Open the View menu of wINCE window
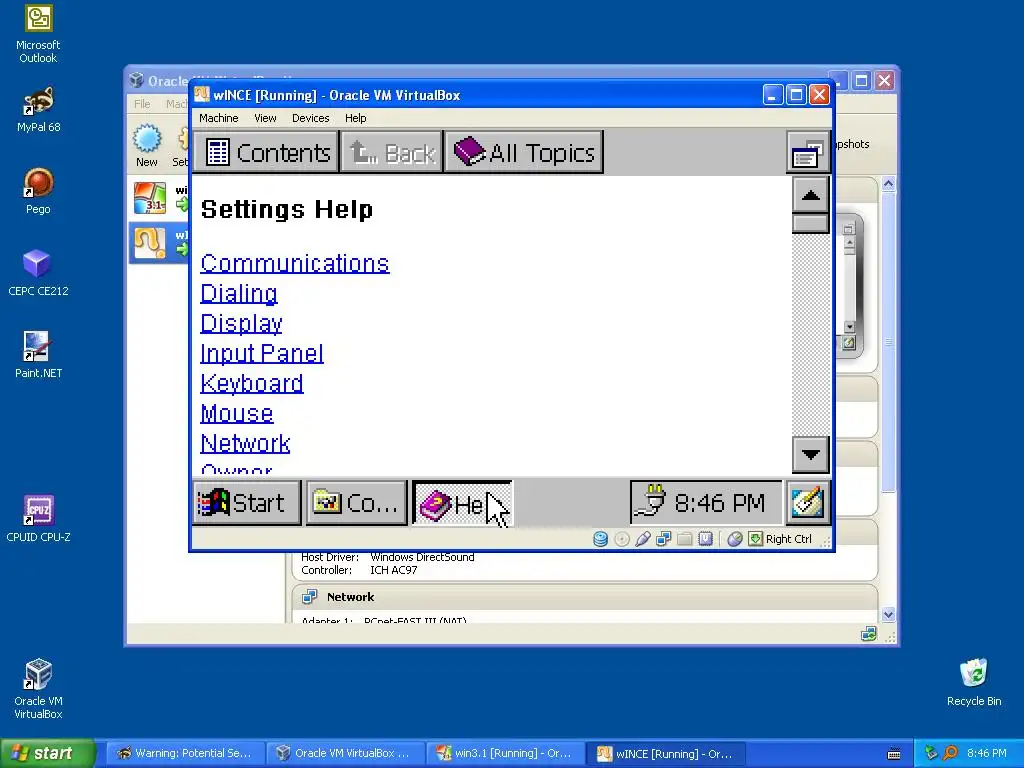 coord(265,118)
